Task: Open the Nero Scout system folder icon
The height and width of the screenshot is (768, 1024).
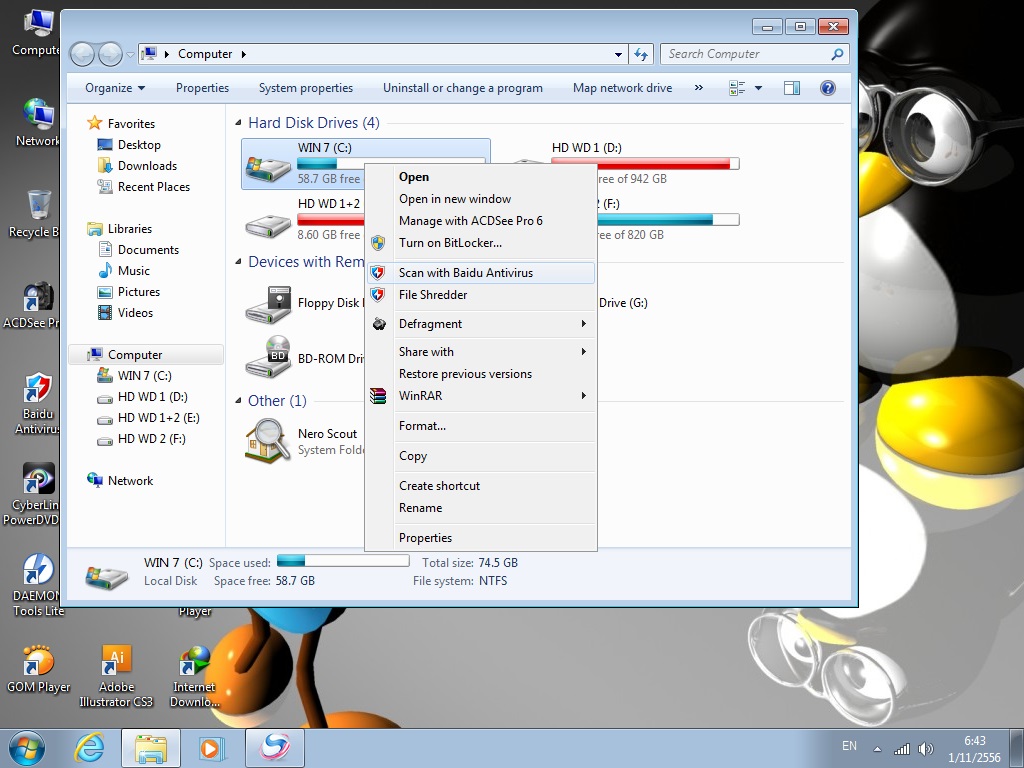Action: click(x=268, y=441)
